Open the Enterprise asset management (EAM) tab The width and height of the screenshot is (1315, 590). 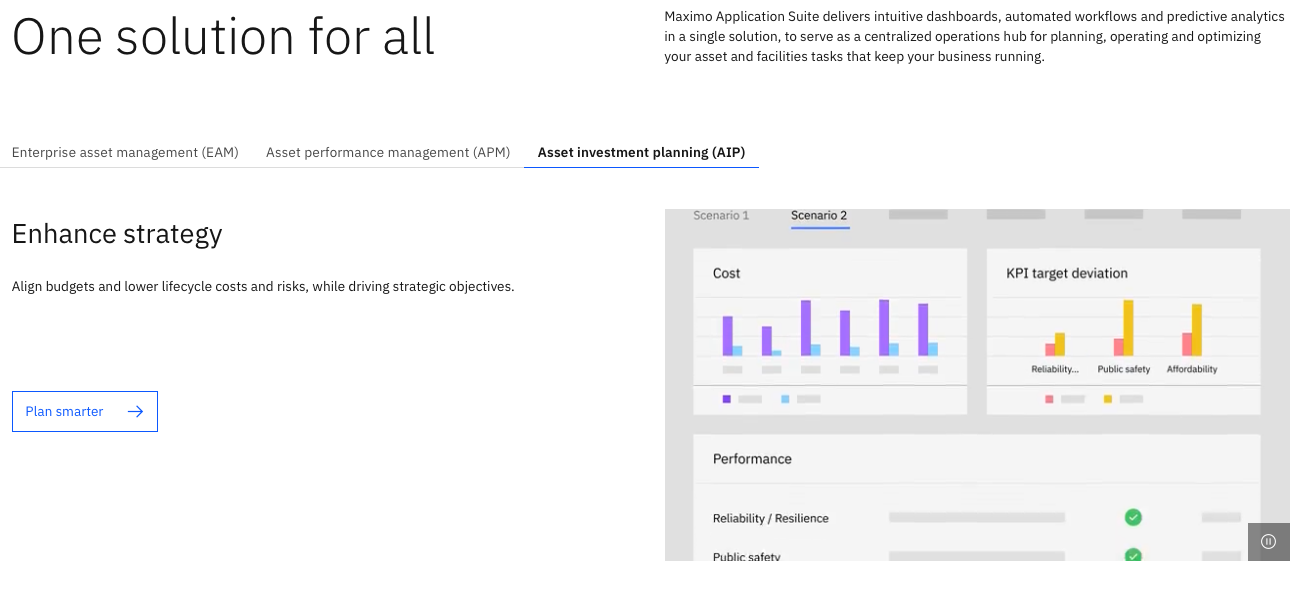125,152
